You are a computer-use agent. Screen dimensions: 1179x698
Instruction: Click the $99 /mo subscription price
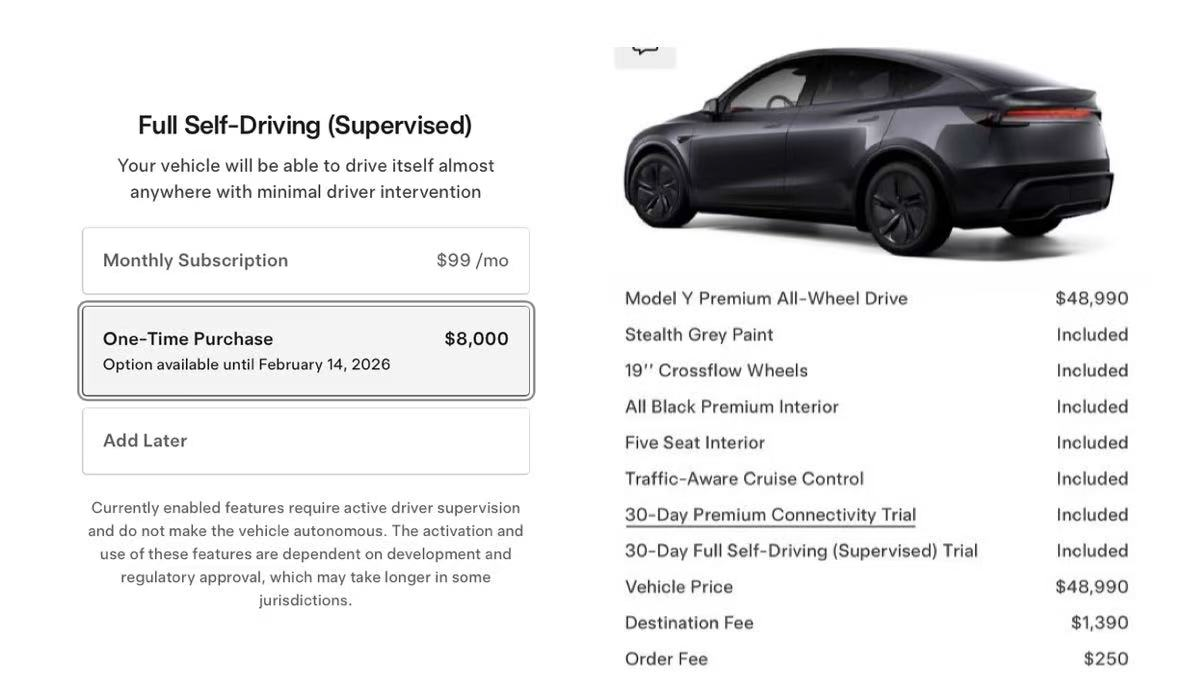click(472, 261)
